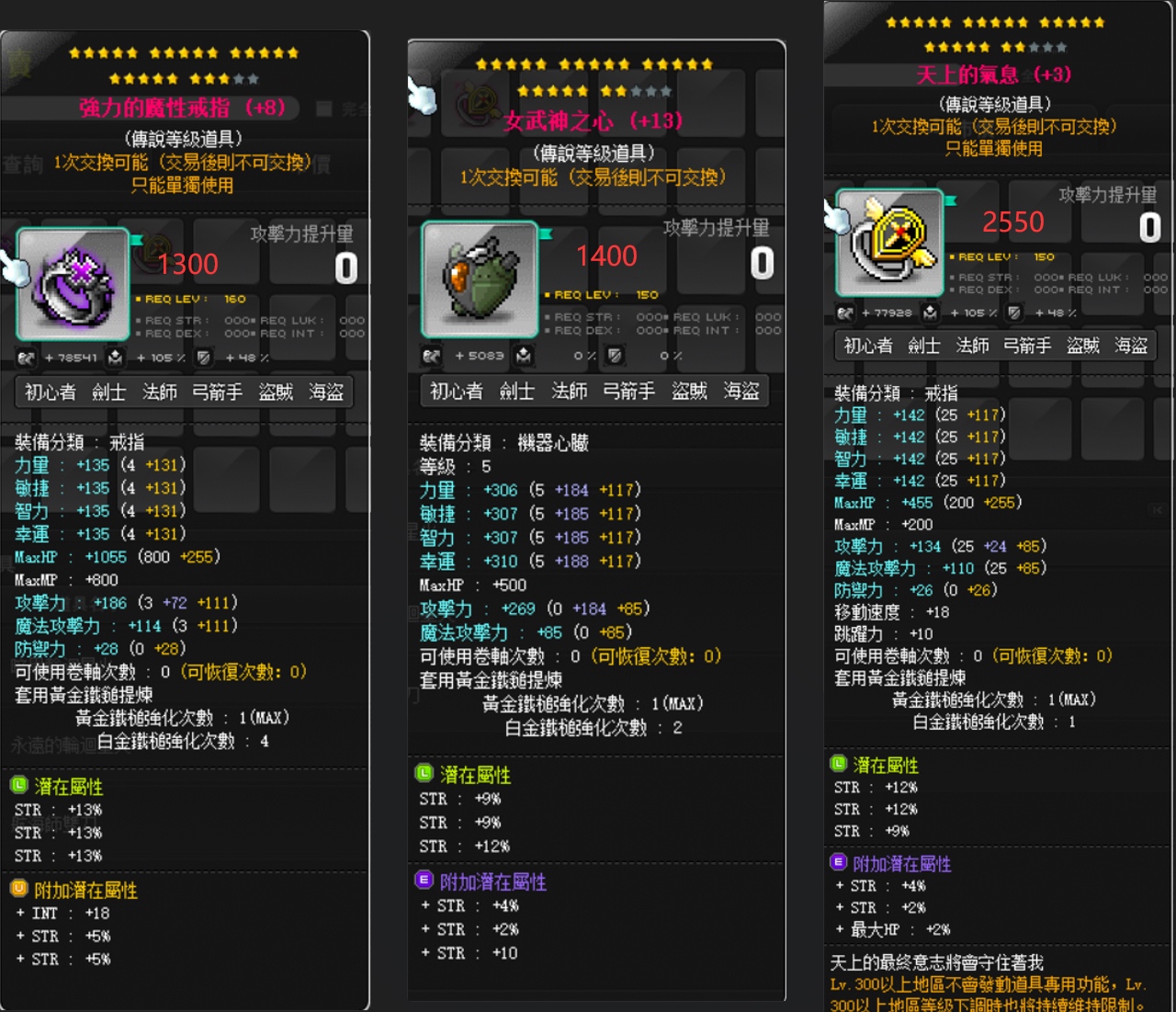
Task: Click boss damage icon beside +105% on 魔性戒指
Action: coord(115,358)
